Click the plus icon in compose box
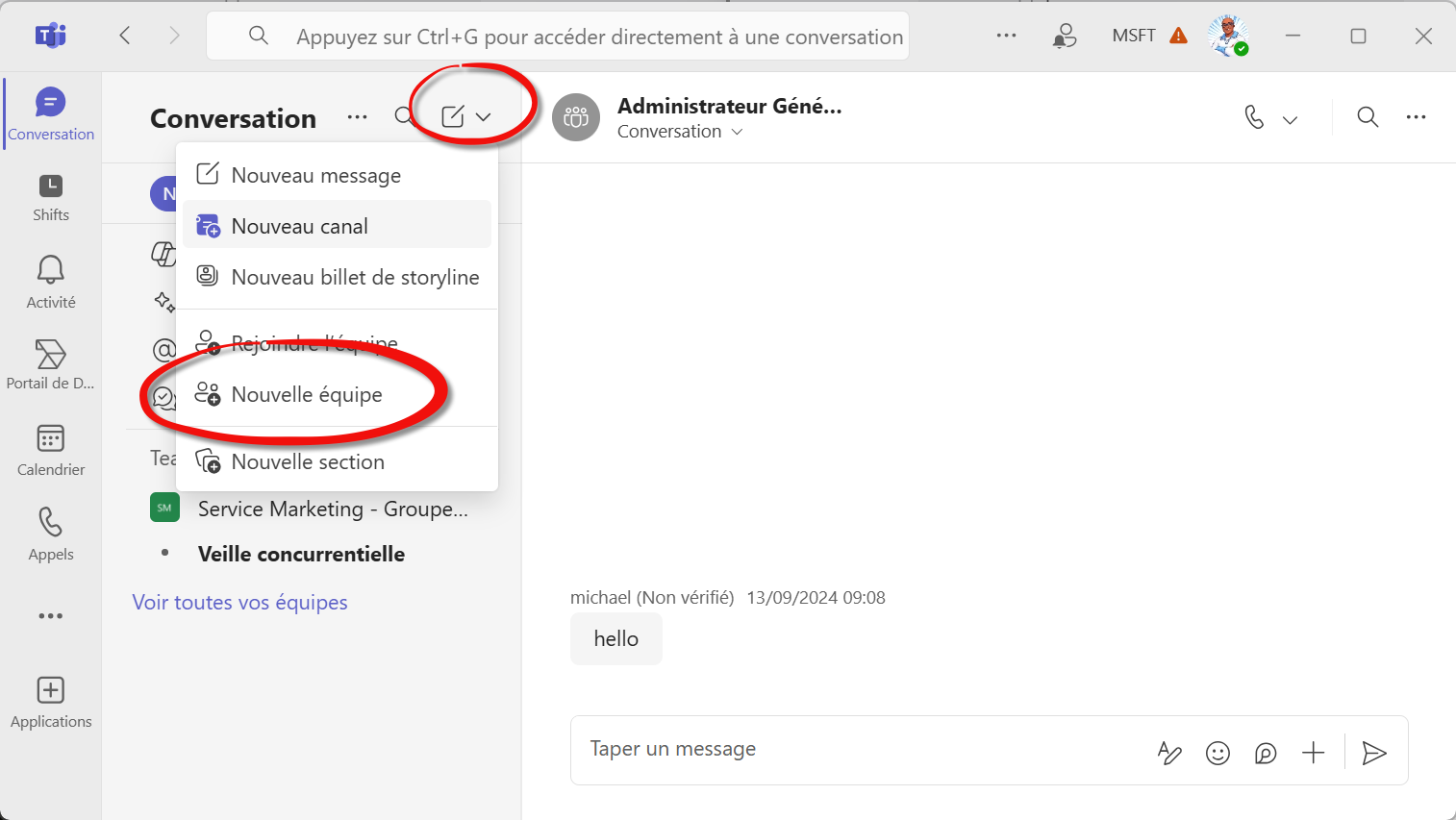 click(1313, 753)
